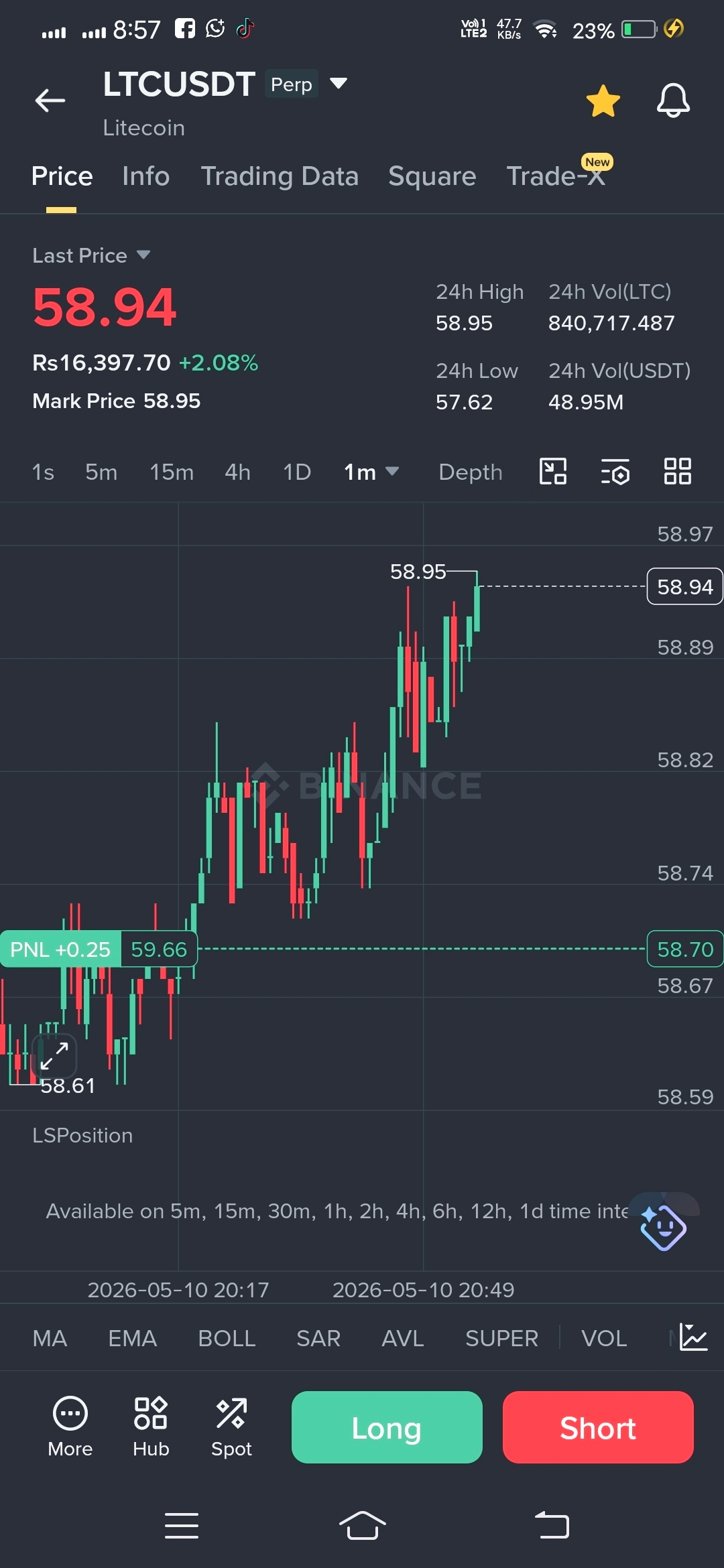
Task: Tap the PNL +0.25 position label
Action: [60, 949]
